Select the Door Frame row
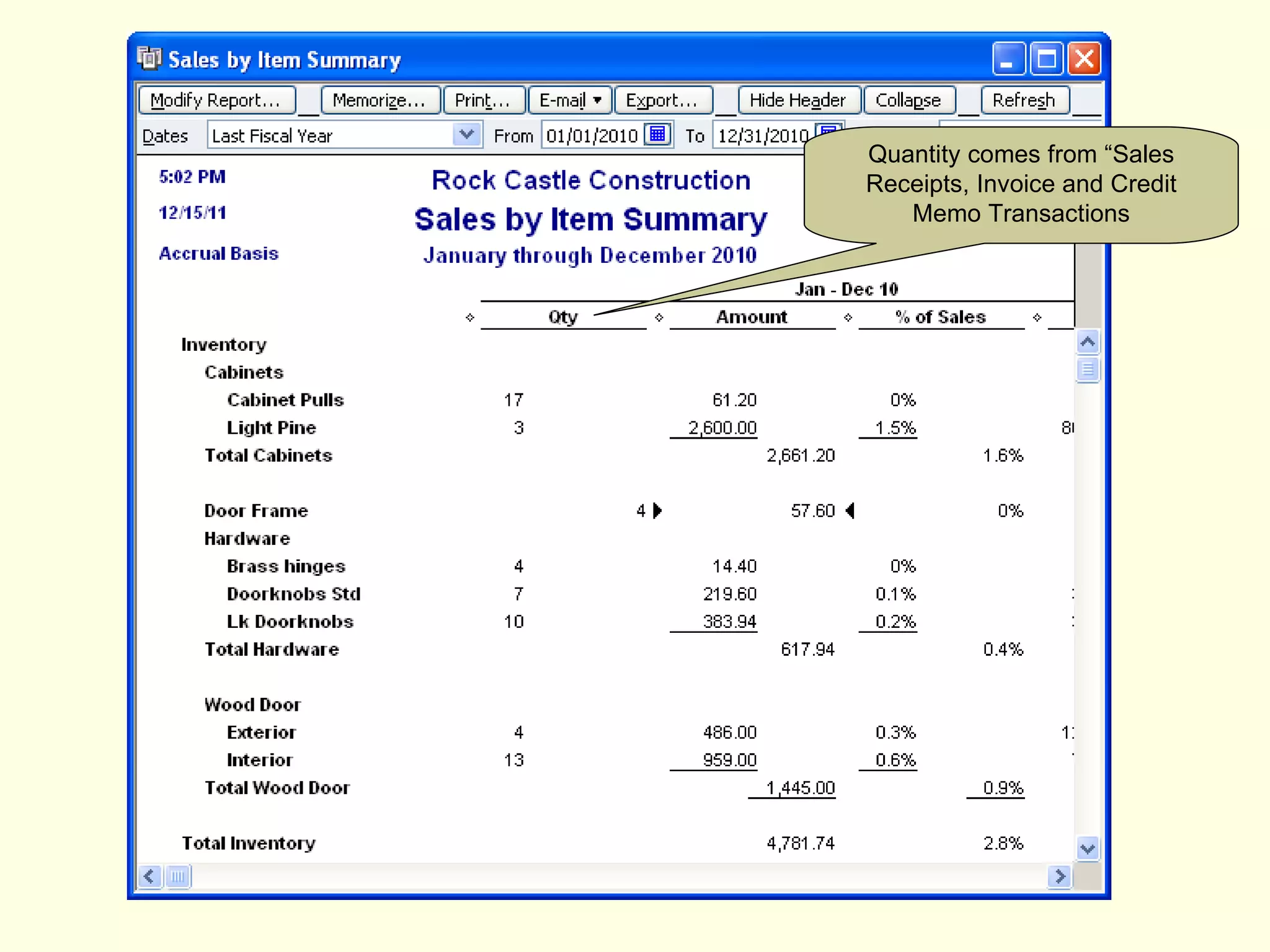 [x=256, y=511]
